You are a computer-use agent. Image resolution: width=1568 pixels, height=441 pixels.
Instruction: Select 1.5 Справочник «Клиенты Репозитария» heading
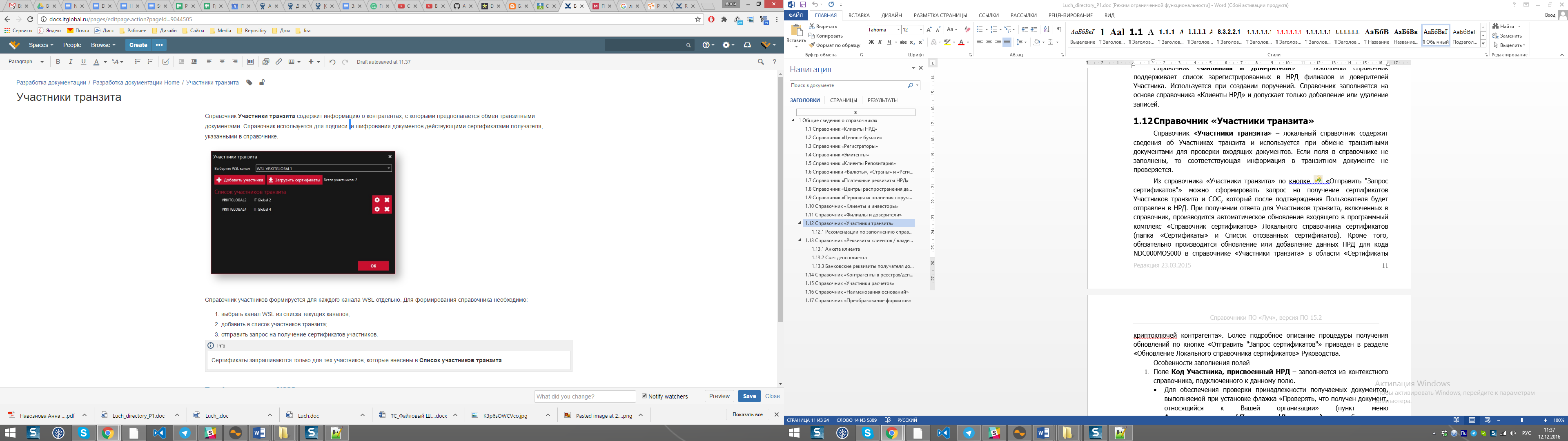point(850,163)
